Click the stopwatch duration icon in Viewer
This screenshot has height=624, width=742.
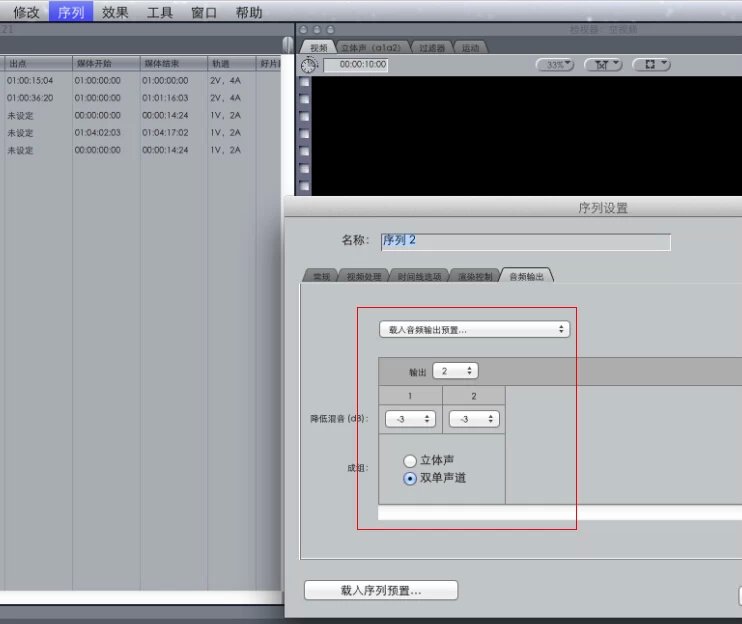[x=309, y=65]
